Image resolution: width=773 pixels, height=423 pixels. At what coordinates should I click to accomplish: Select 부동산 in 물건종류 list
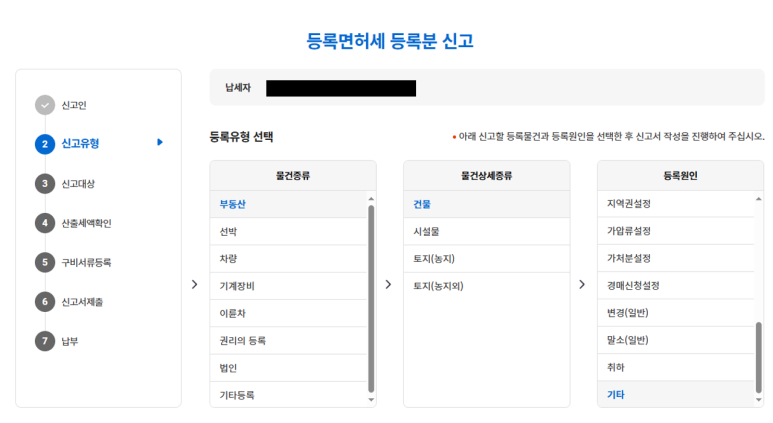click(x=288, y=204)
